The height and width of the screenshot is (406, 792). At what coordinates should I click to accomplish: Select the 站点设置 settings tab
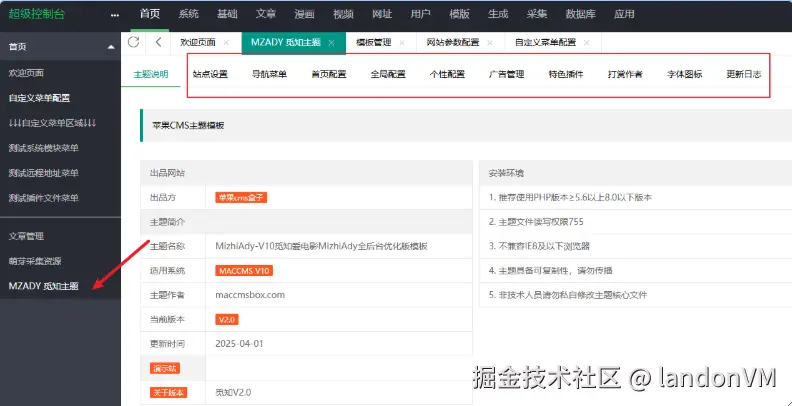tap(210, 74)
